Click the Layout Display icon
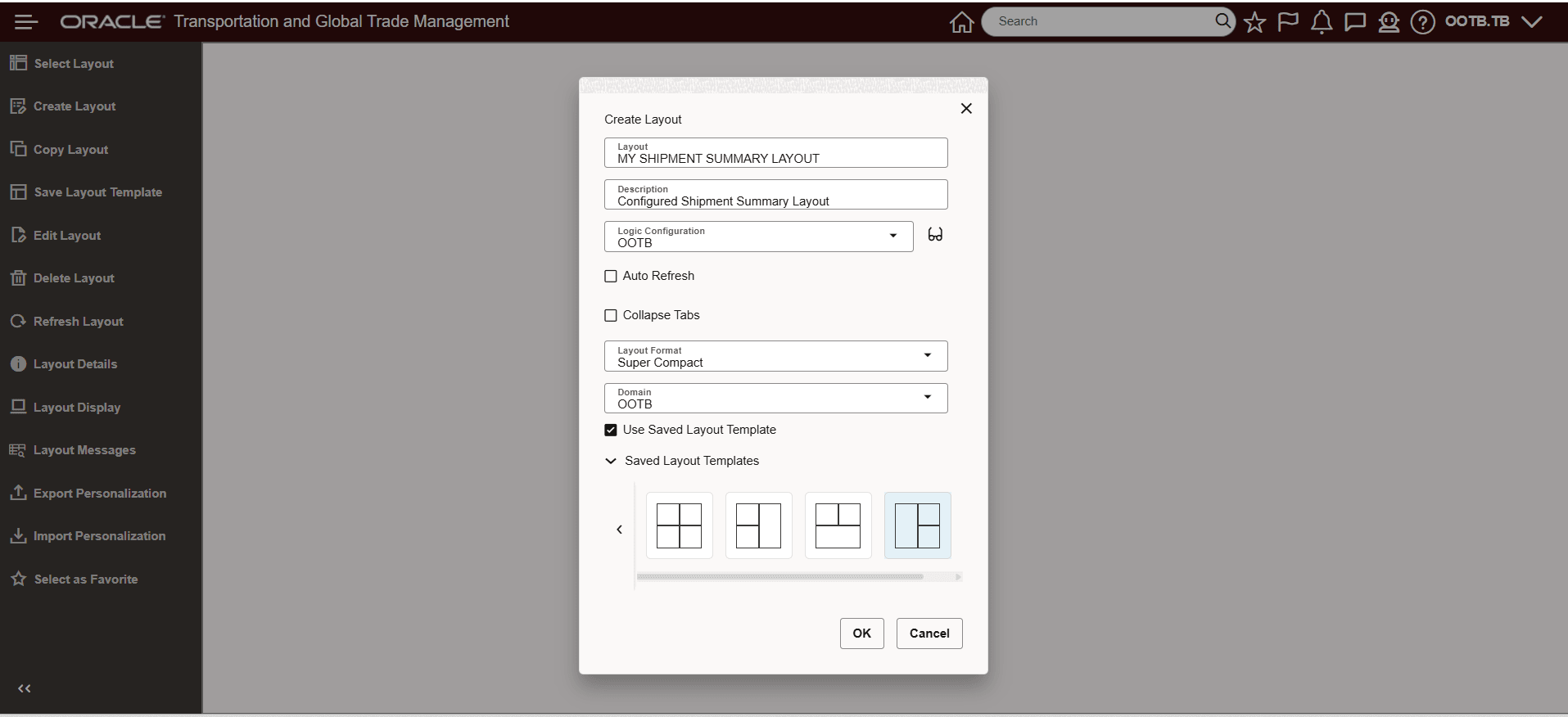The image size is (1568, 717). [x=18, y=407]
